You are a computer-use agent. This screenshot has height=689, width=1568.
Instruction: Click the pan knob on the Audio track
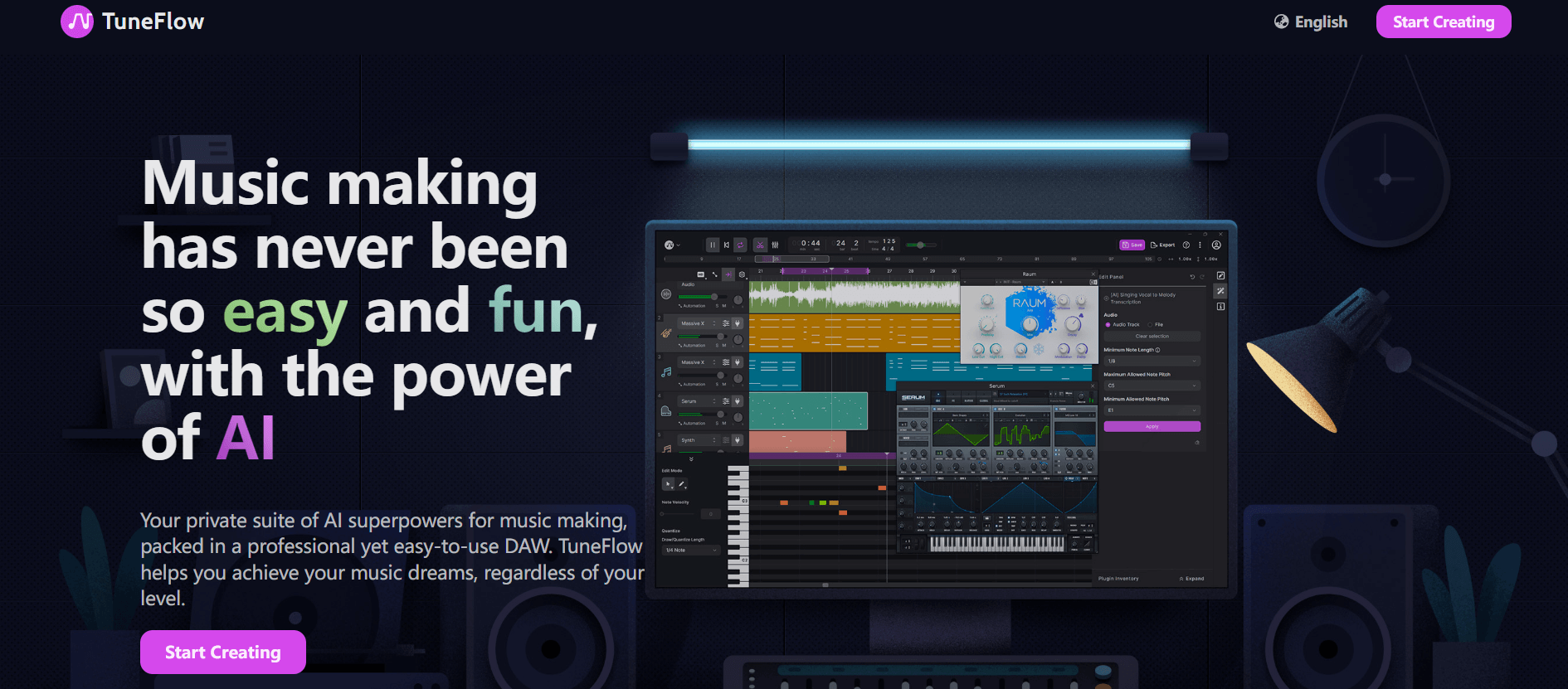coord(738,300)
